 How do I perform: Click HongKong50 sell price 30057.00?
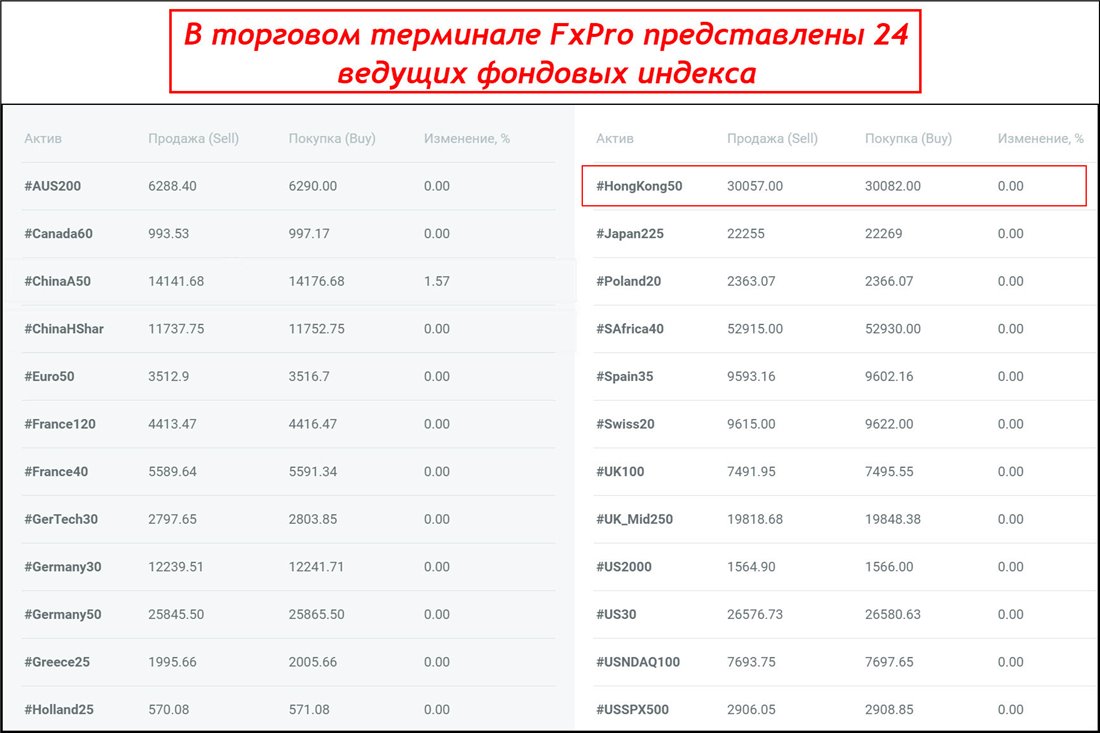click(x=755, y=186)
